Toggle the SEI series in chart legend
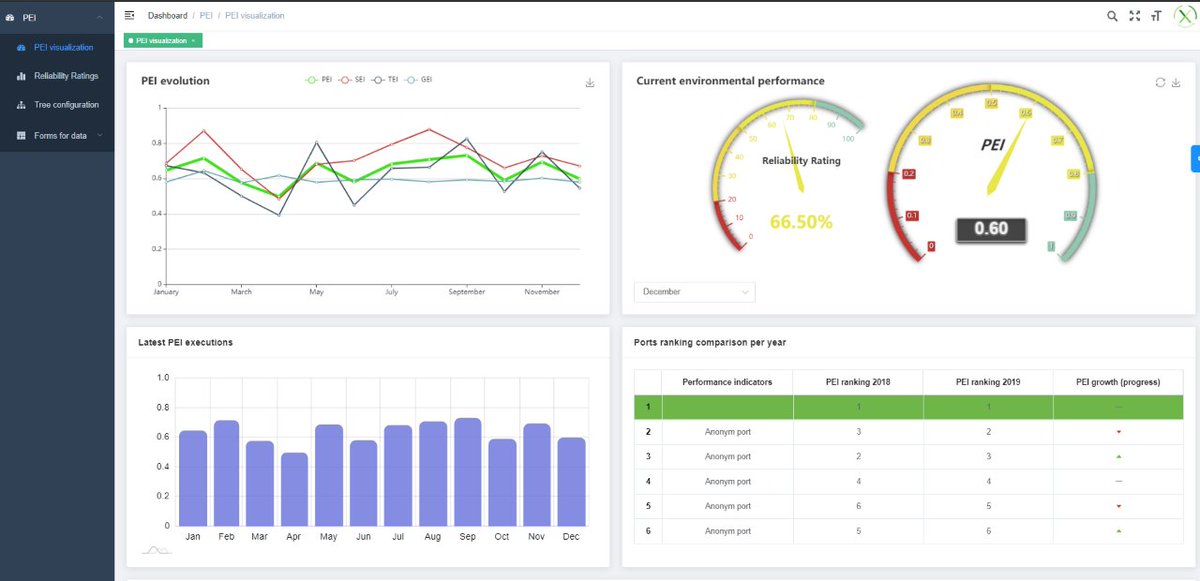Image resolution: width=1200 pixels, height=581 pixels. 352,79
